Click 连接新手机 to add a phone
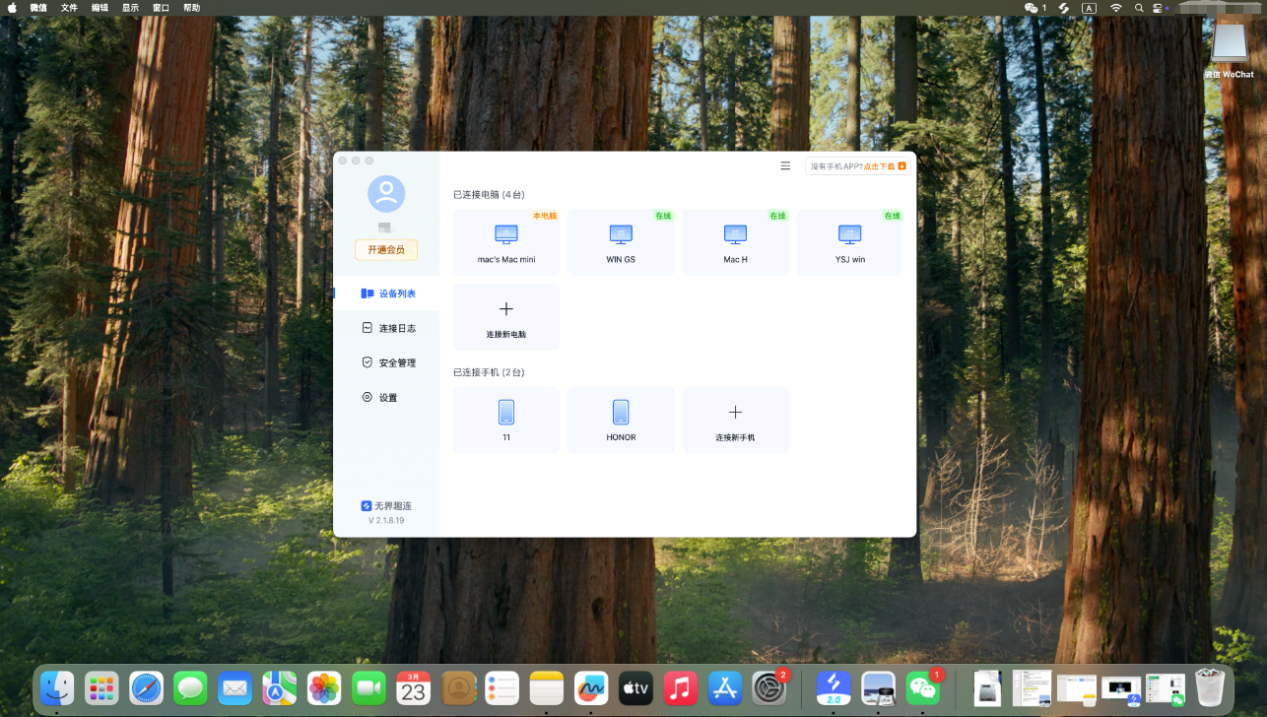This screenshot has width=1267, height=717. tap(735, 417)
